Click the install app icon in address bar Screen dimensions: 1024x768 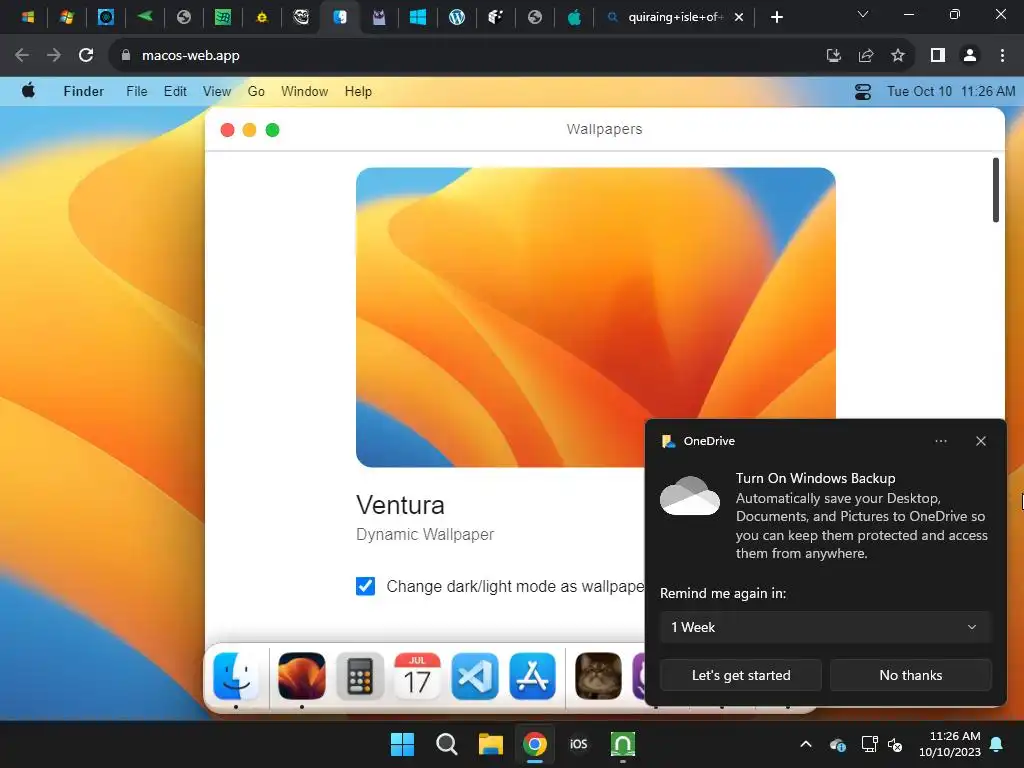833,56
